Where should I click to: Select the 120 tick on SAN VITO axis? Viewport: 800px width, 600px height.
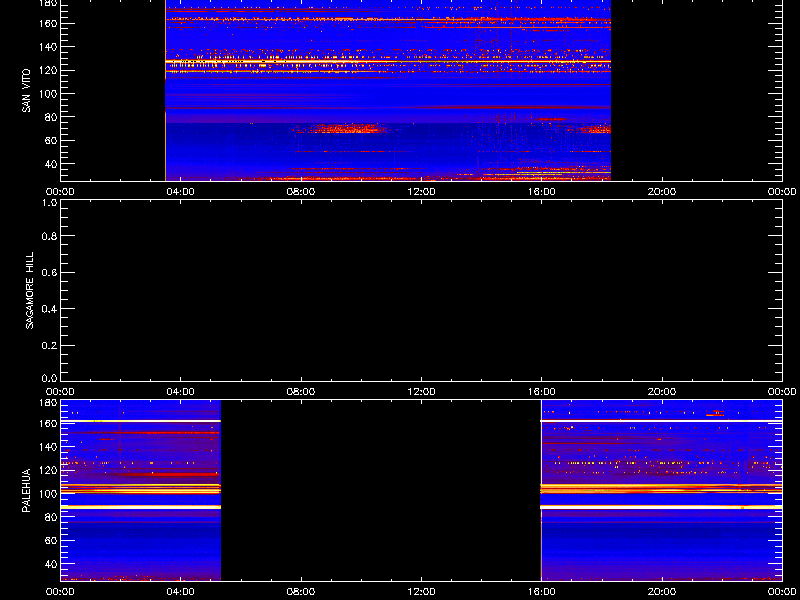[49, 70]
